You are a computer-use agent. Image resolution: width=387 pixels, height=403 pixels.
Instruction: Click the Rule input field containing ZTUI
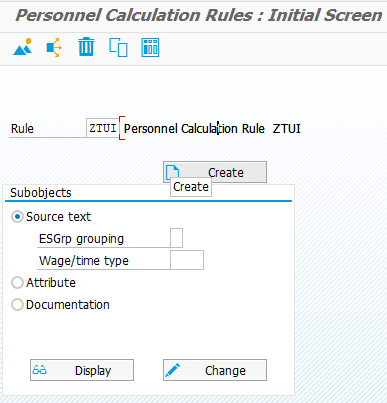(x=103, y=128)
